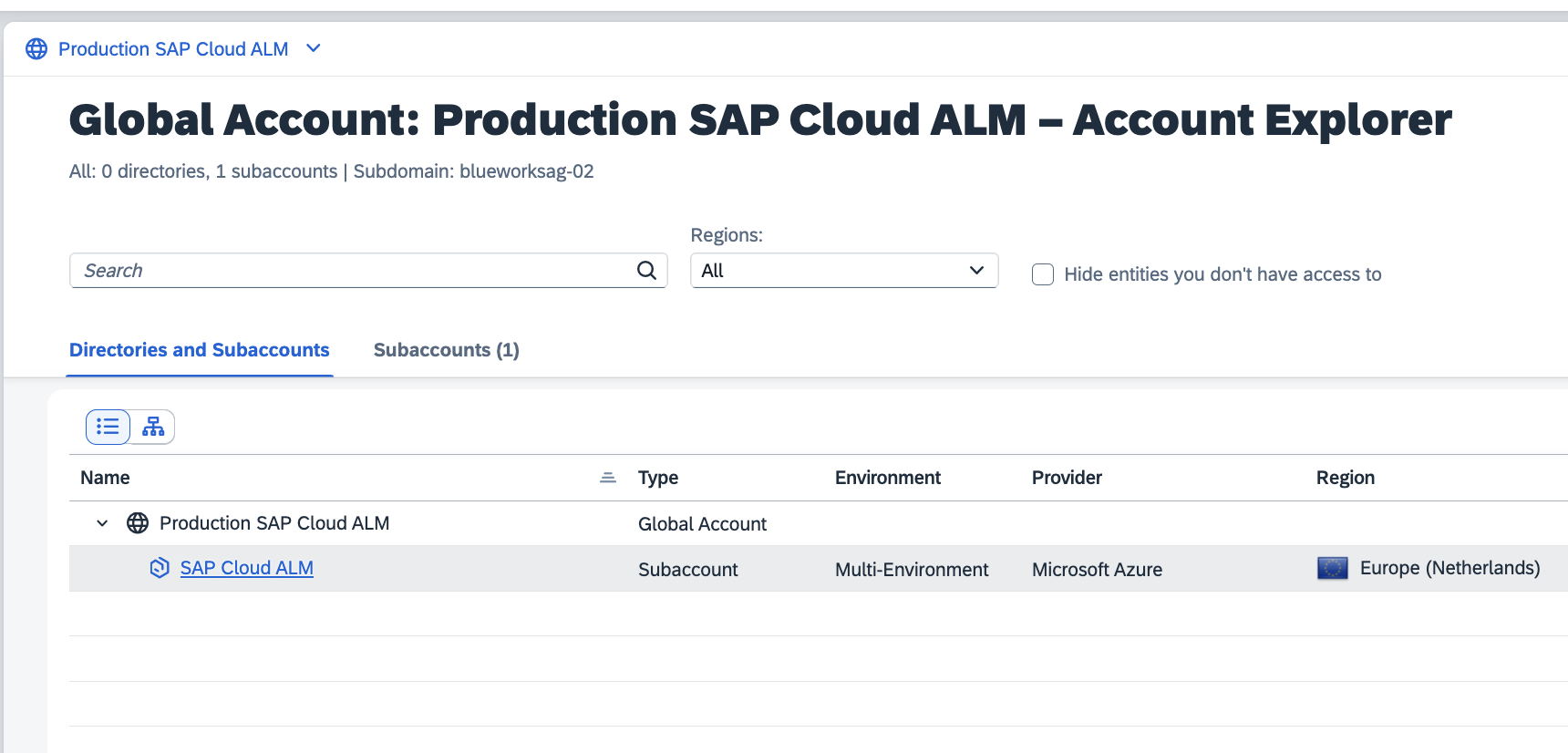
Task: Click the sort icon in Name column
Action: pos(608,478)
